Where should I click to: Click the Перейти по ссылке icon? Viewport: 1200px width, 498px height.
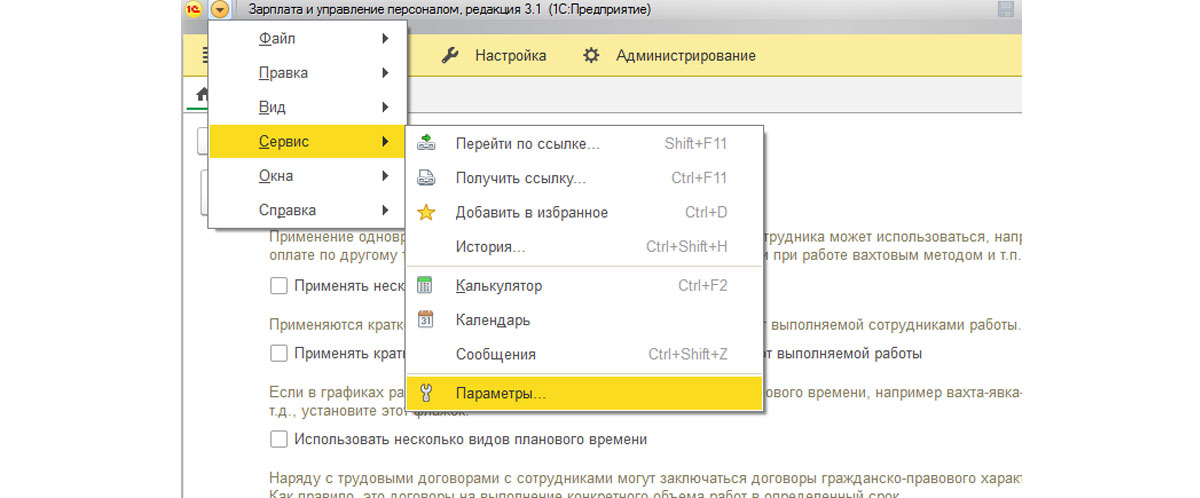(x=426, y=143)
